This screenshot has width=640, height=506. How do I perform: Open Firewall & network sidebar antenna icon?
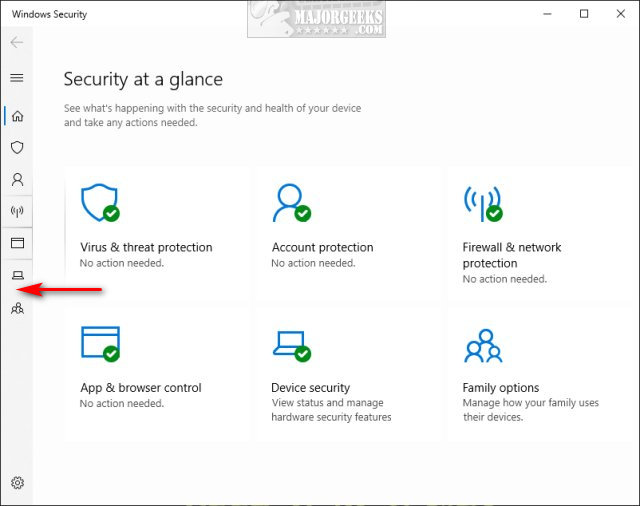click(17, 212)
